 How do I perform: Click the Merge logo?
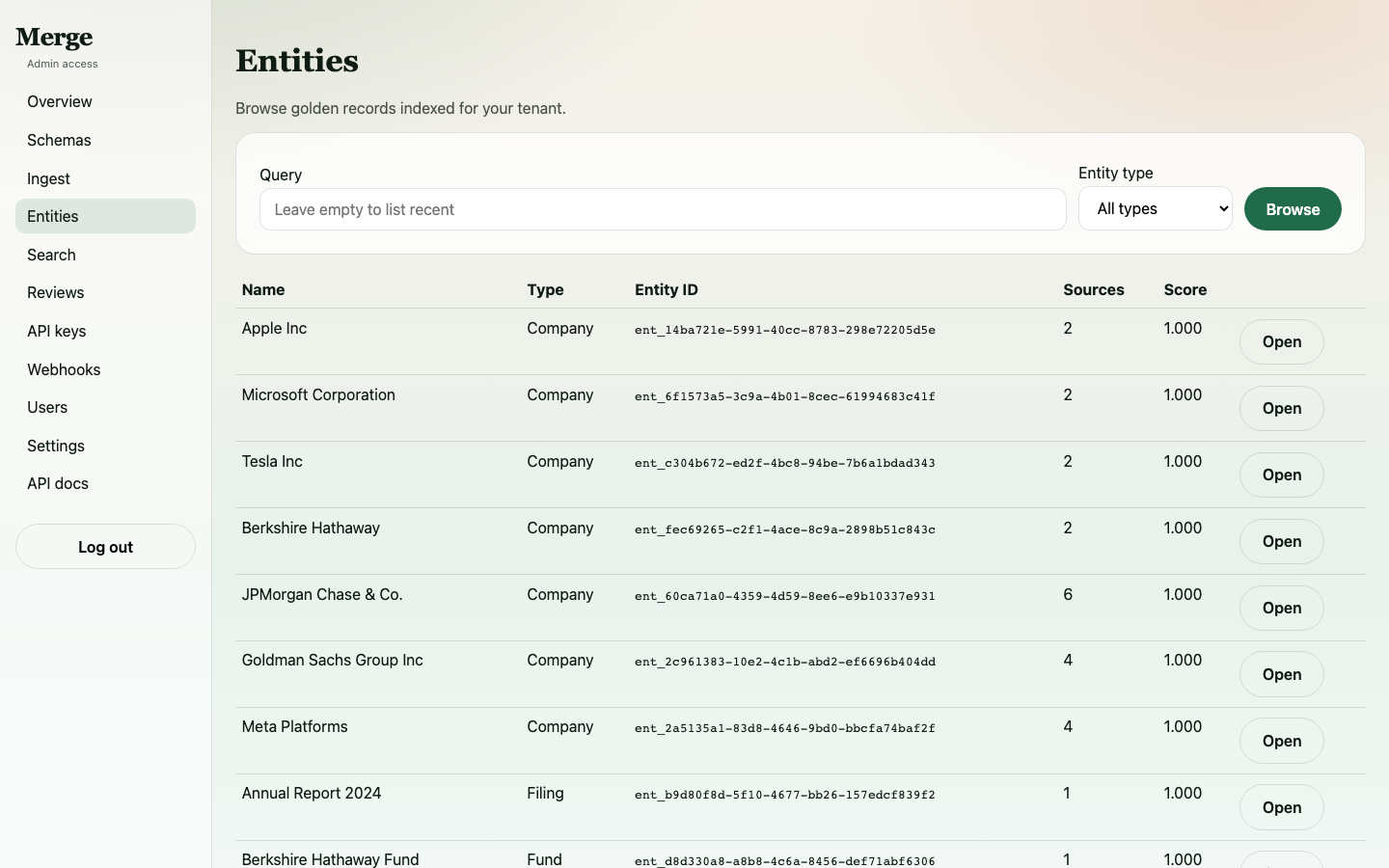[54, 38]
